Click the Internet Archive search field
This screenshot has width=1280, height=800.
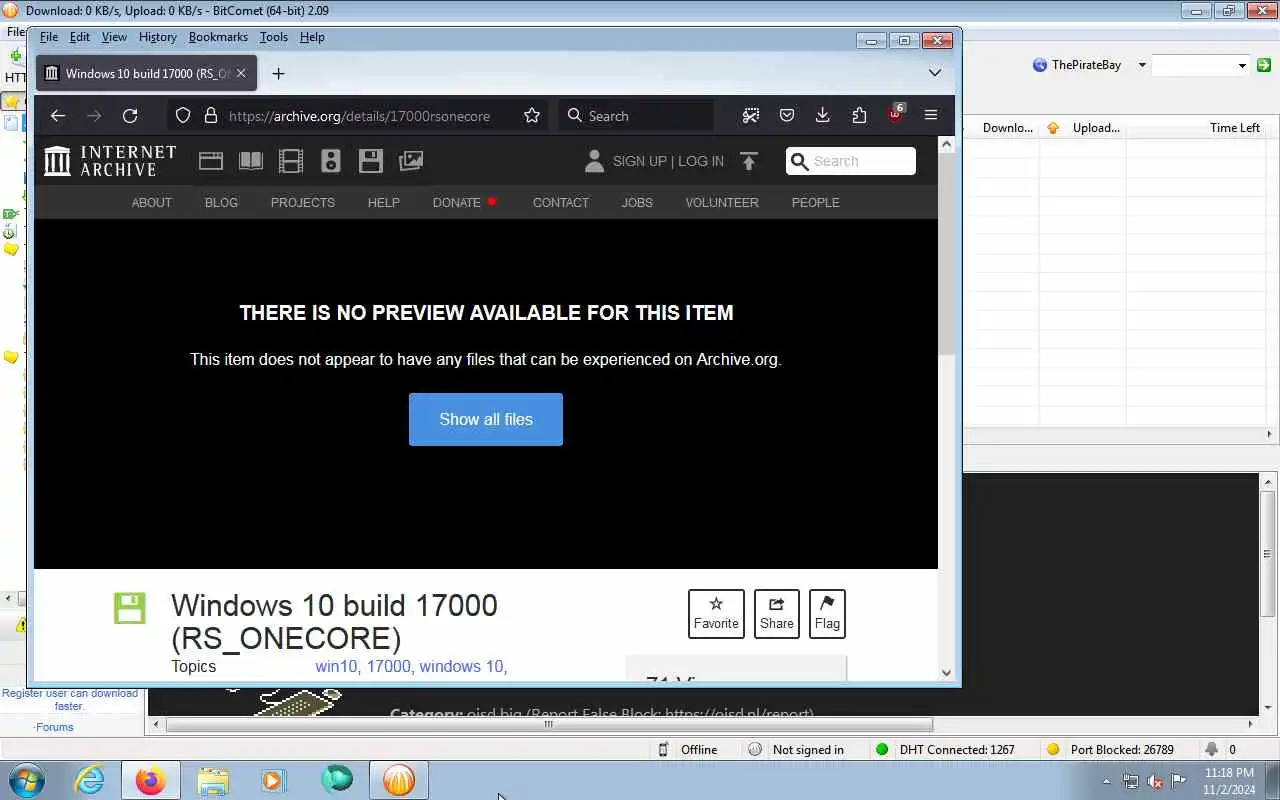point(851,161)
